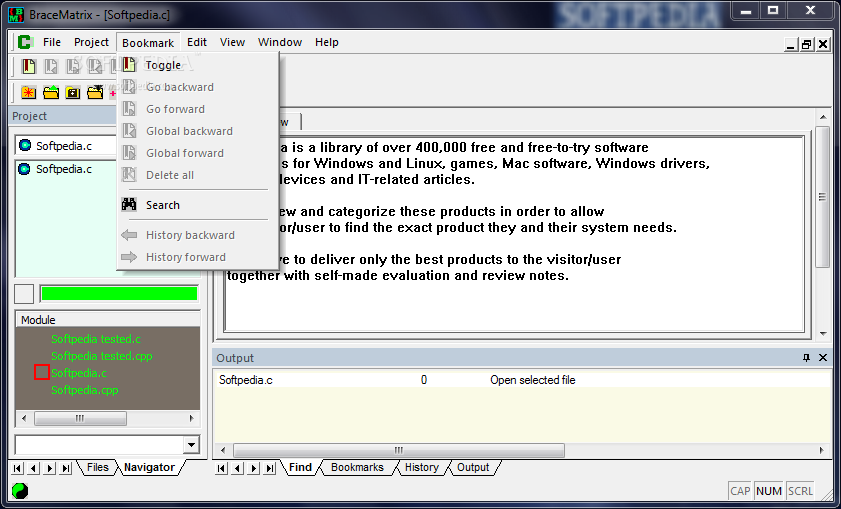Click the small square button beside green bar
The height and width of the screenshot is (509, 841).
tap(24, 293)
